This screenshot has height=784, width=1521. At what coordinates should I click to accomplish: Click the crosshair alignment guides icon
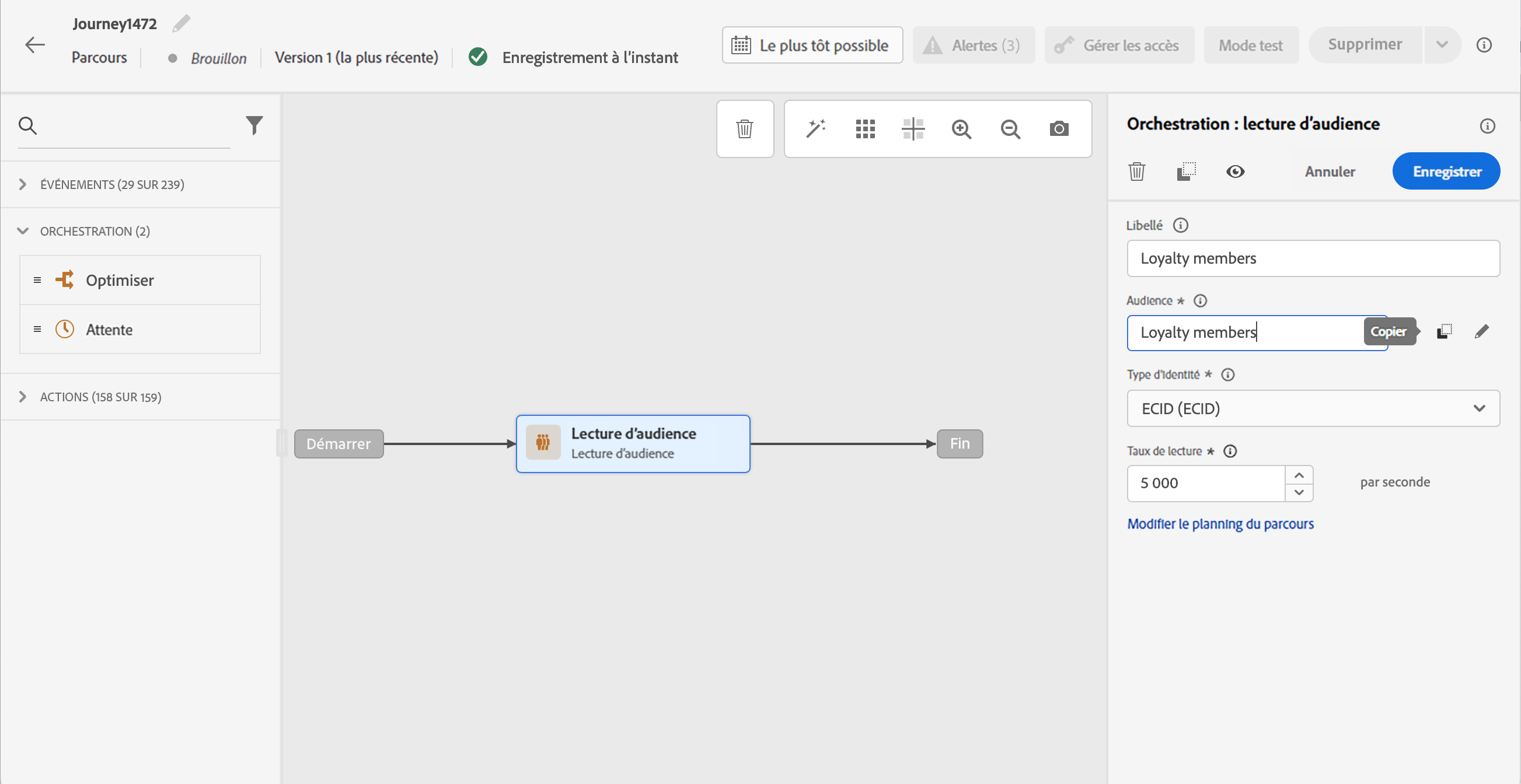(913, 128)
